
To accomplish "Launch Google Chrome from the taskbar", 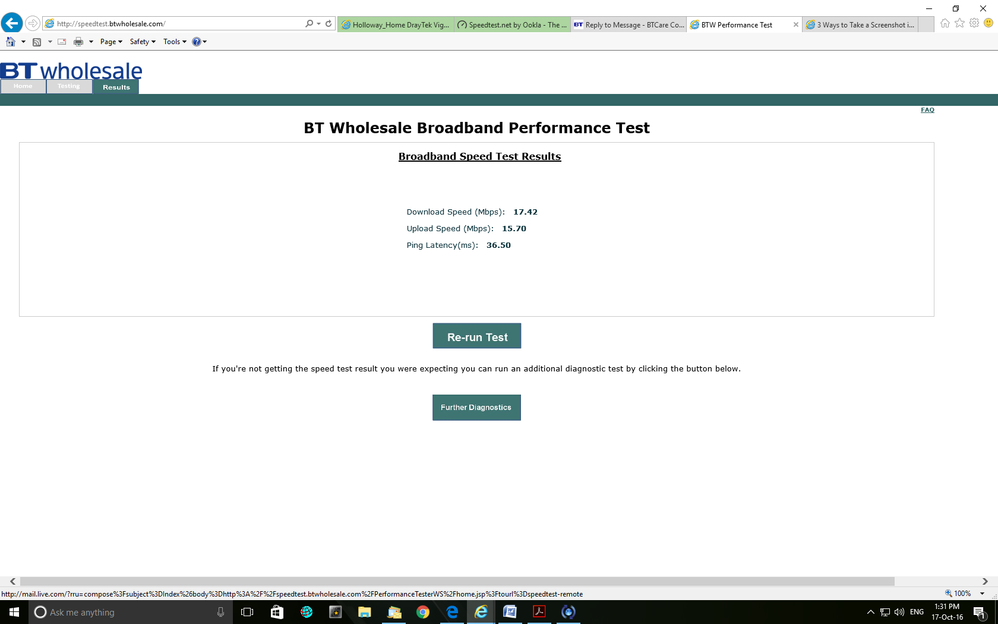I will [423, 612].
